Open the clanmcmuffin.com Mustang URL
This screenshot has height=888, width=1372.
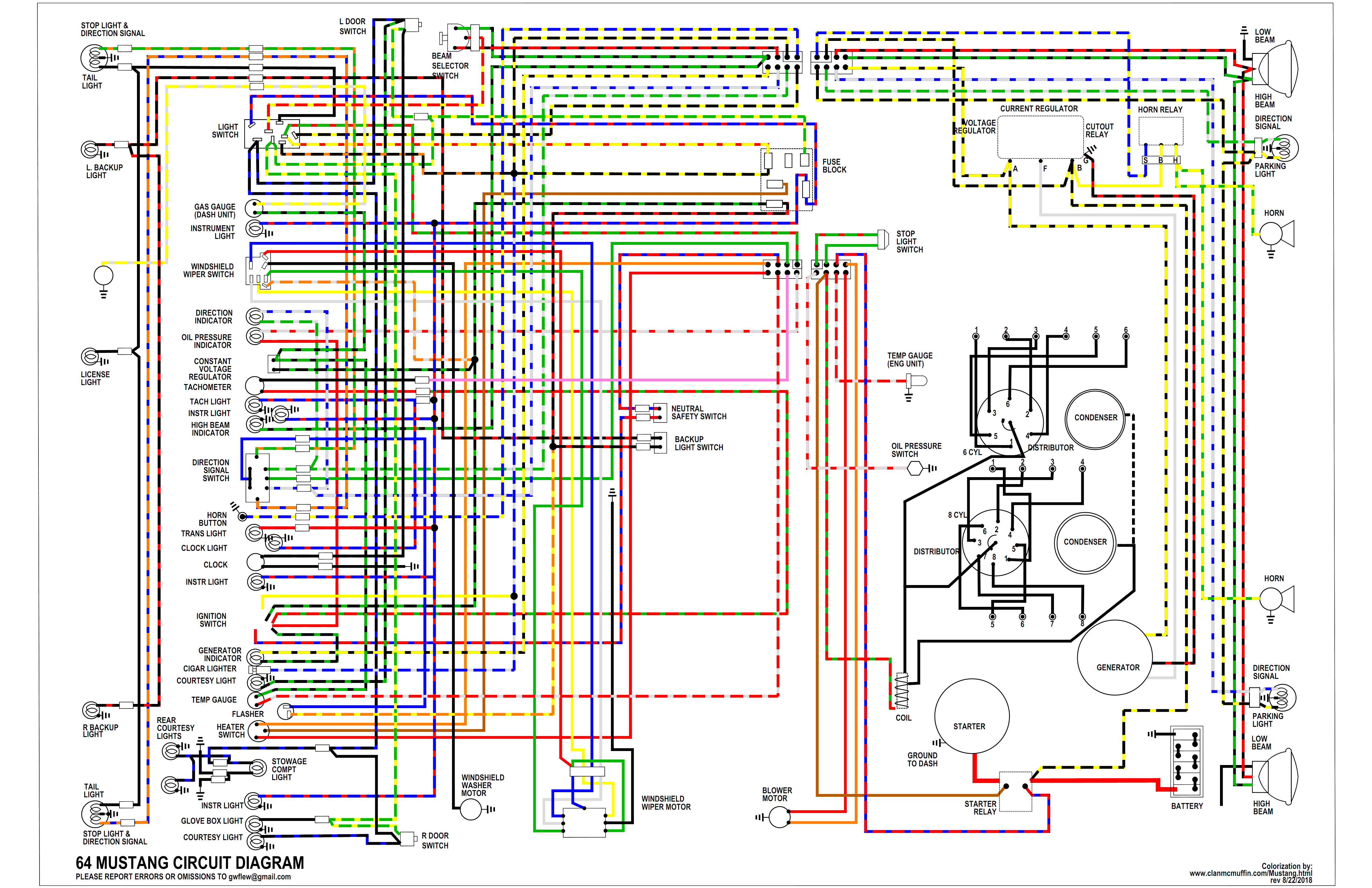click(x=1250, y=873)
